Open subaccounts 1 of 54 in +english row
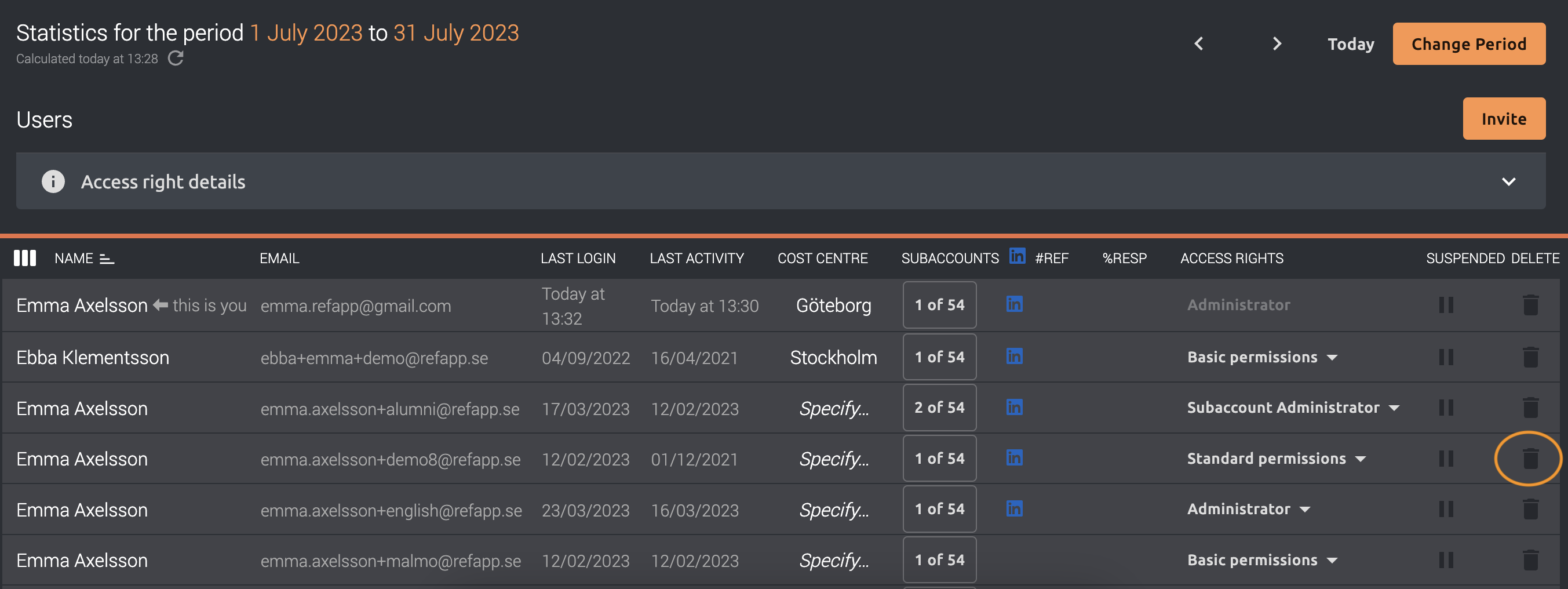Viewport: 1568px width, 589px height. 939,509
